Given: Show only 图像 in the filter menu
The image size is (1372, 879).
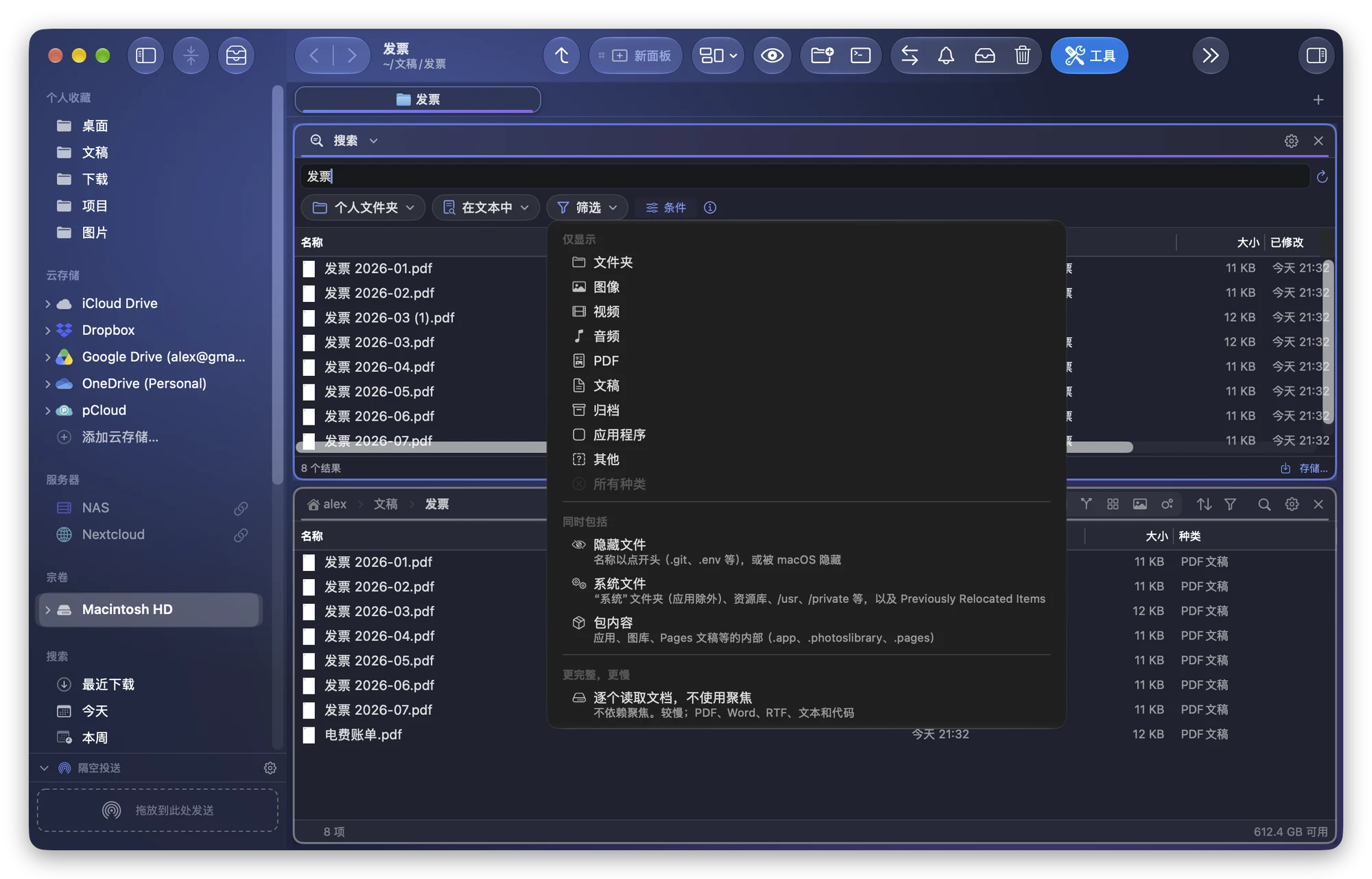Looking at the screenshot, I should coord(806,287).
